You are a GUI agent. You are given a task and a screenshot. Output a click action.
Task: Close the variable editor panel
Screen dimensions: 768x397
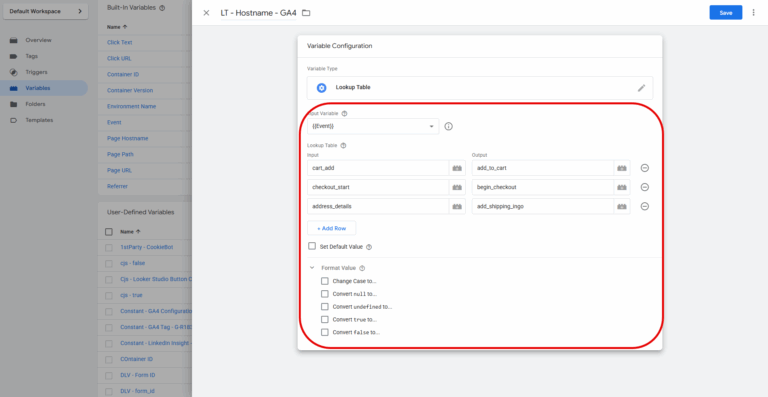point(206,13)
